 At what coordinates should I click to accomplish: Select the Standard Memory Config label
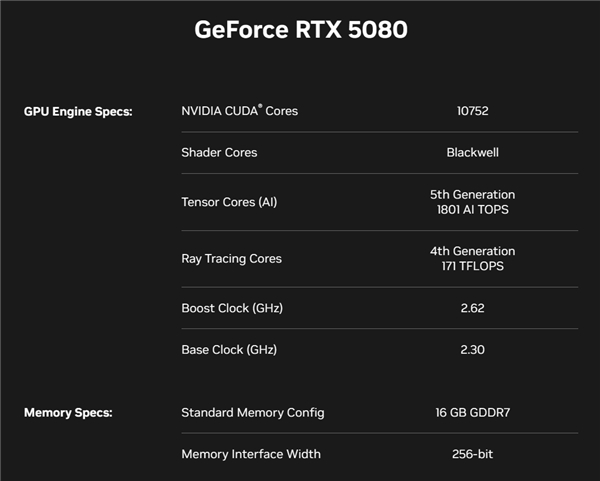click(253, 413)
